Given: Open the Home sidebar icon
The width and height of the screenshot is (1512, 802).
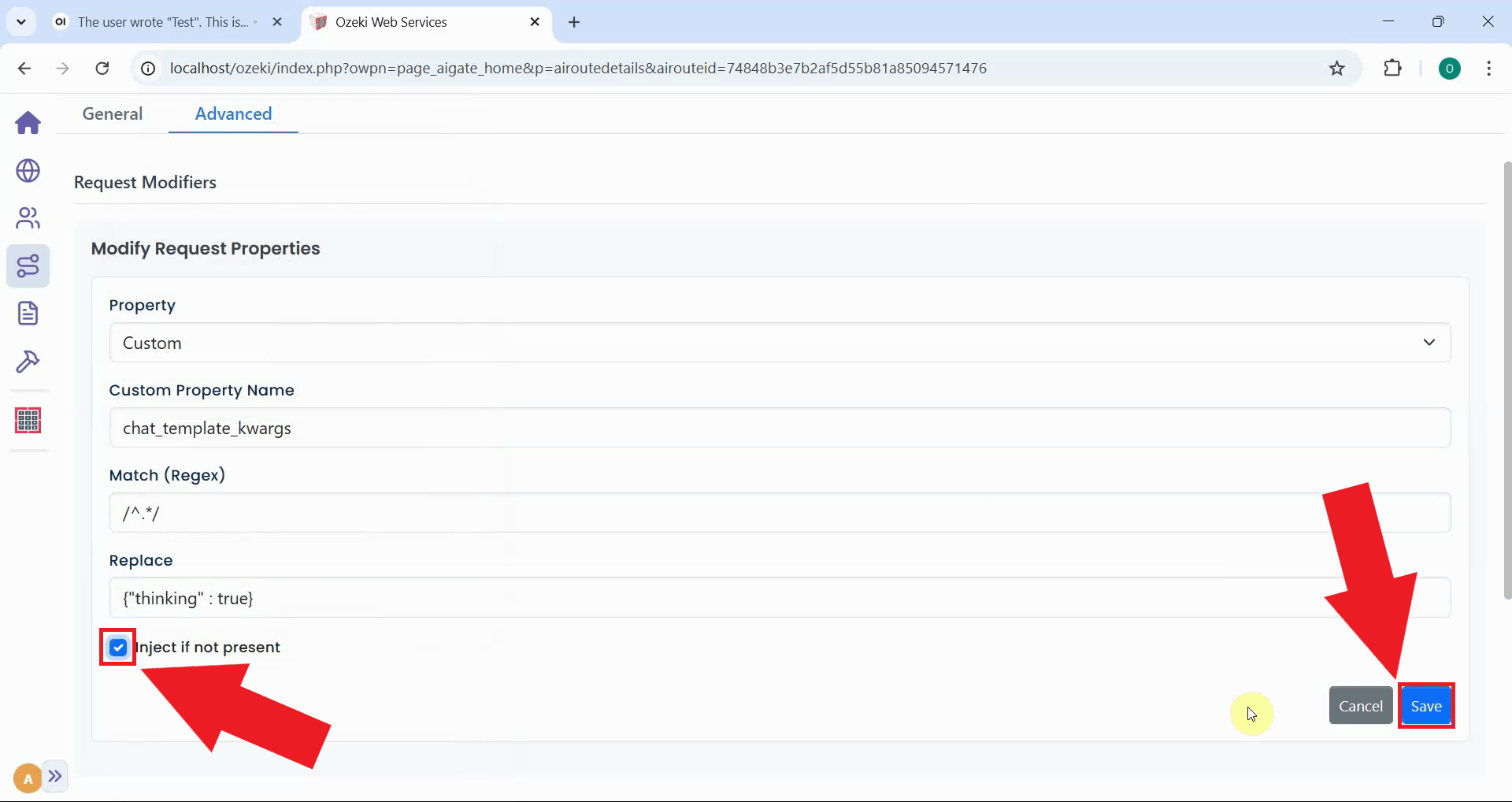Looking at the screenshot, I should click(x=28, y=123).
